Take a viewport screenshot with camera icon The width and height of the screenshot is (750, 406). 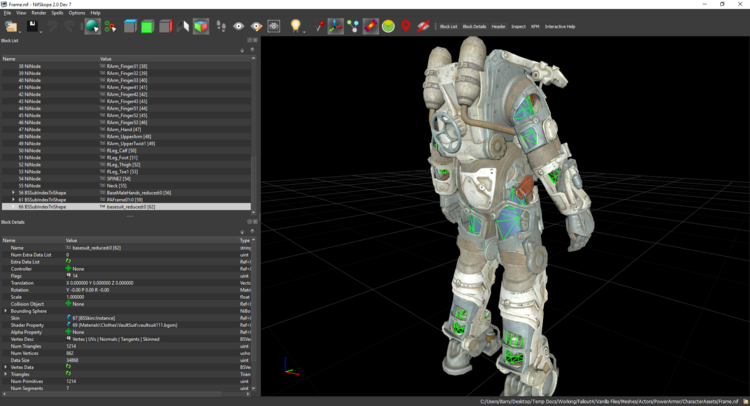[x=274, y=26]
